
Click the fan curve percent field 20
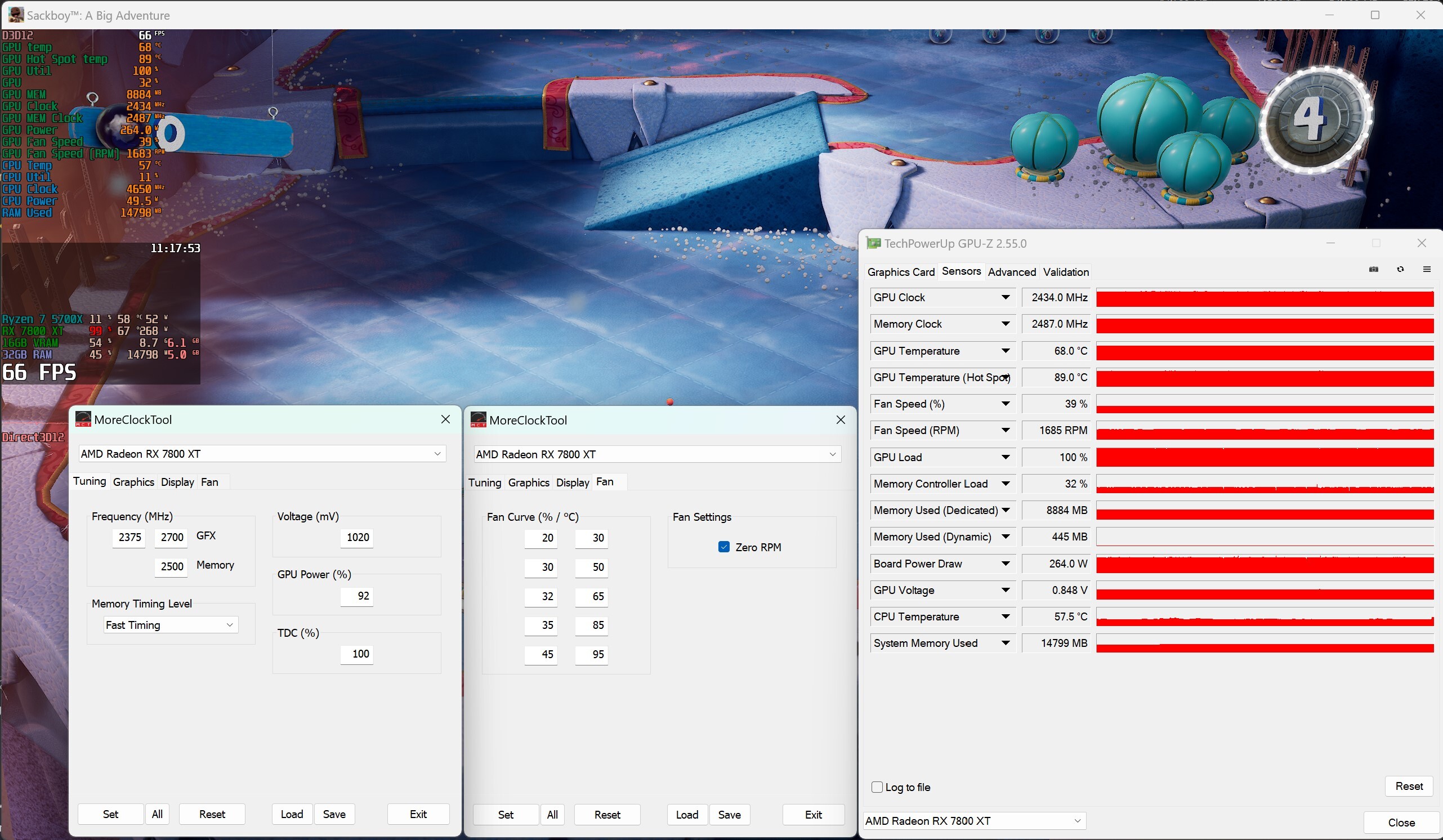click(x=541, y=538)
